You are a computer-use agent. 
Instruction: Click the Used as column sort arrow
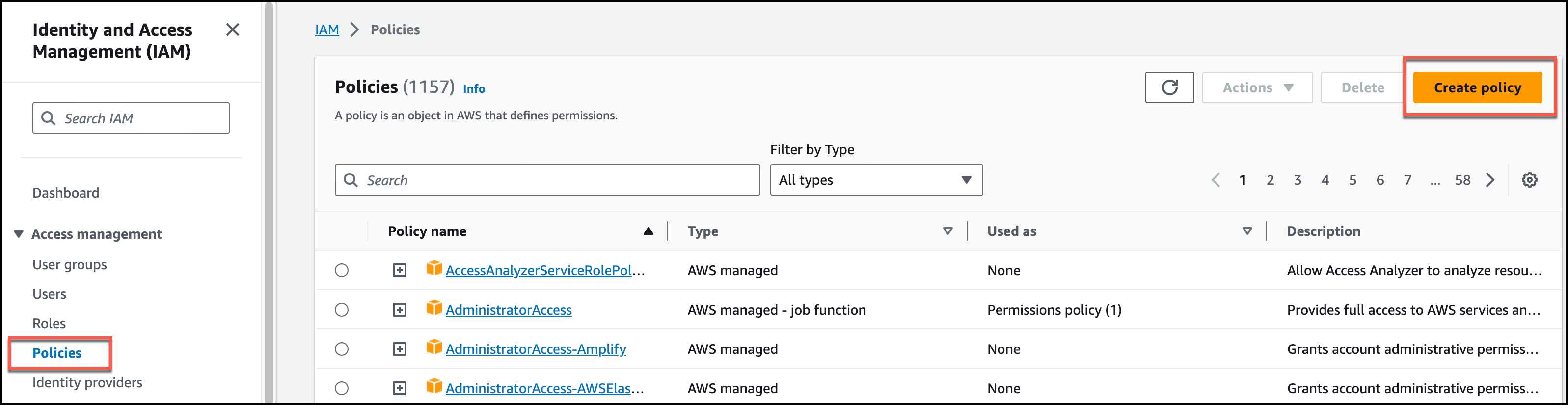pos(1246,231)
